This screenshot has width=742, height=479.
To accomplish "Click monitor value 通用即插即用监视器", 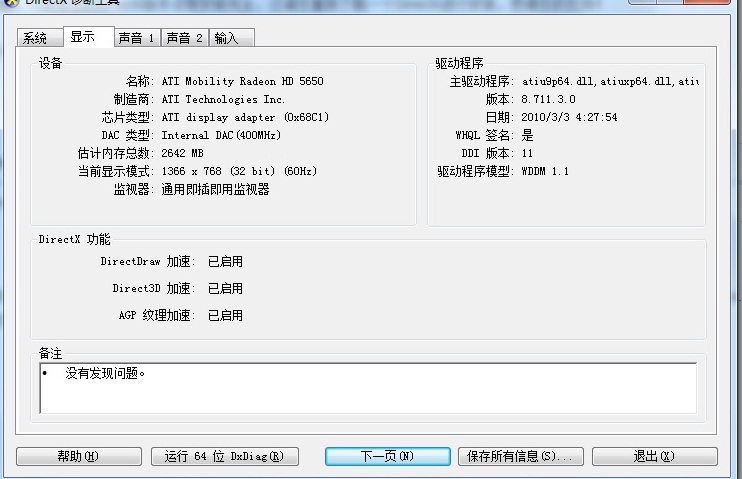I will click(x=215, y=189).
